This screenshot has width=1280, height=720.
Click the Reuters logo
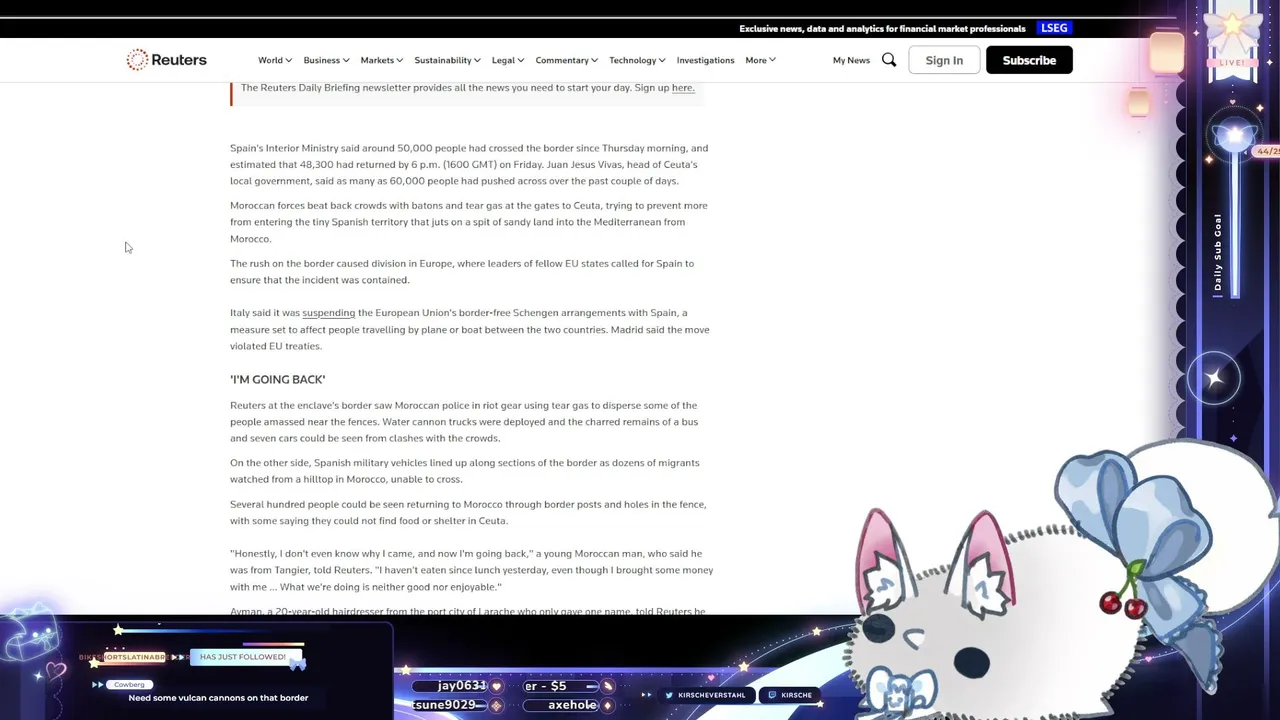(x=166, y=60)
